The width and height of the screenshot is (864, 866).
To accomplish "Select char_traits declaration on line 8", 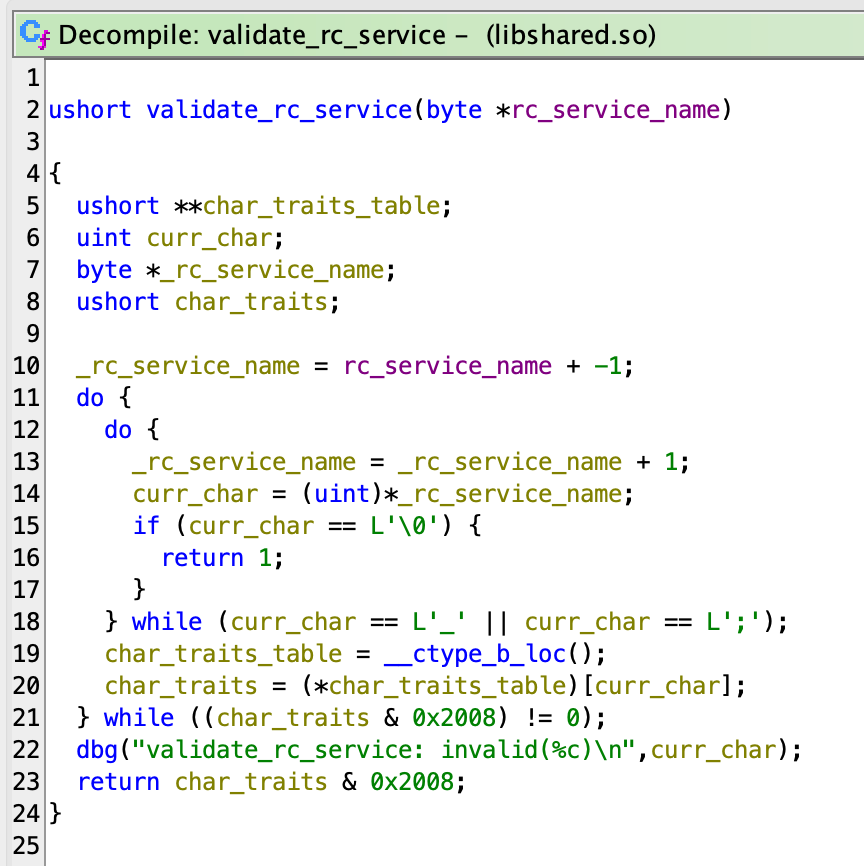I will click(251, 302).
